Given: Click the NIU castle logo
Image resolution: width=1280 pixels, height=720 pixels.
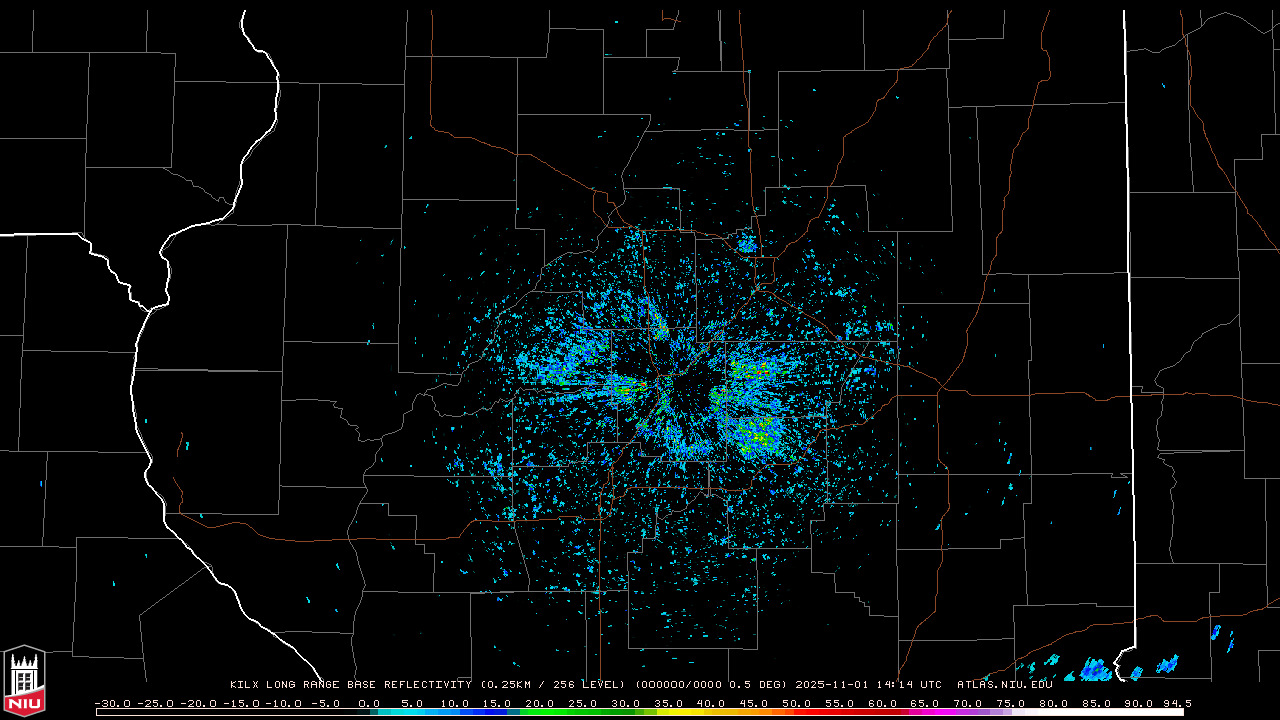Looking at the screenshot, I should 24,681.
